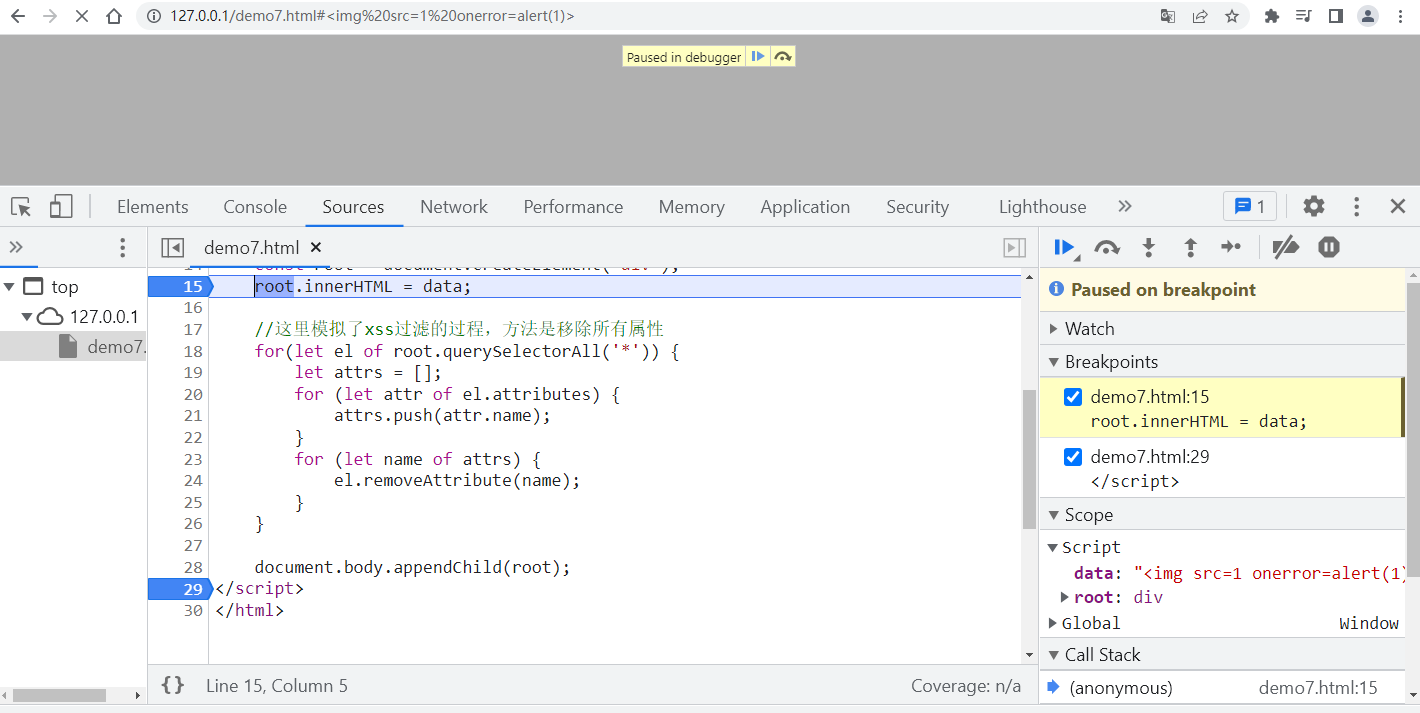Switch to the Elements tab
The height and width of the screenshot is (713, 1420).
coord(153,207)
